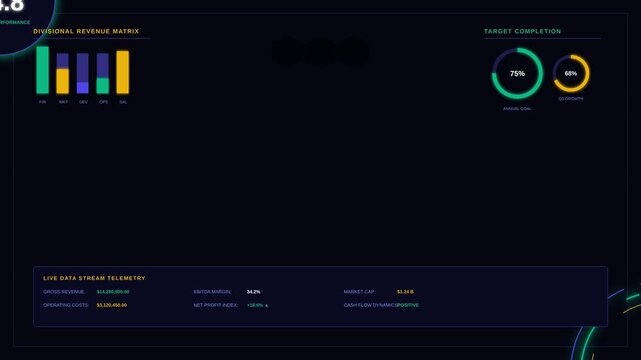Click the EBITDA Margin label
The height and width of the screenshot is (360, 641).
click(x=212, y=292)
